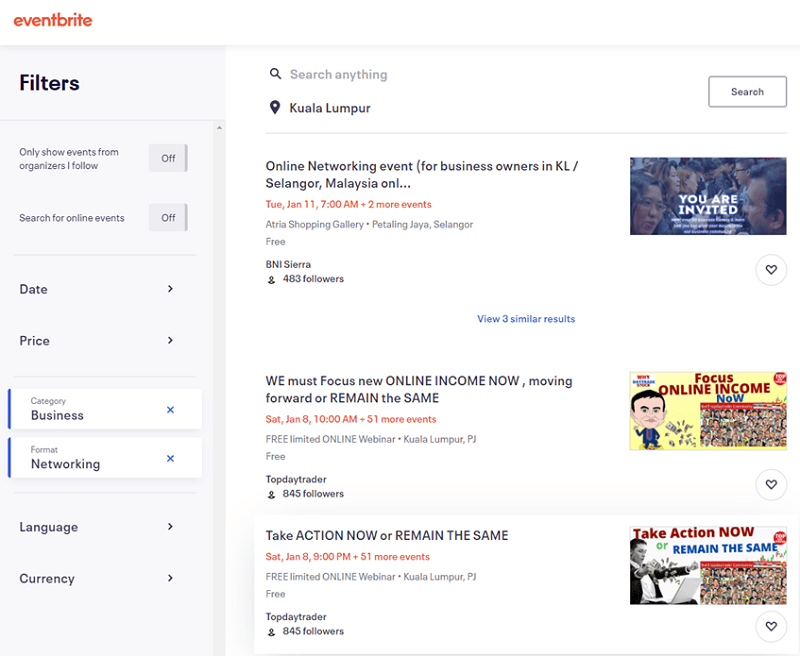
Task: Open View 3 similar results link
Action: 526,319
